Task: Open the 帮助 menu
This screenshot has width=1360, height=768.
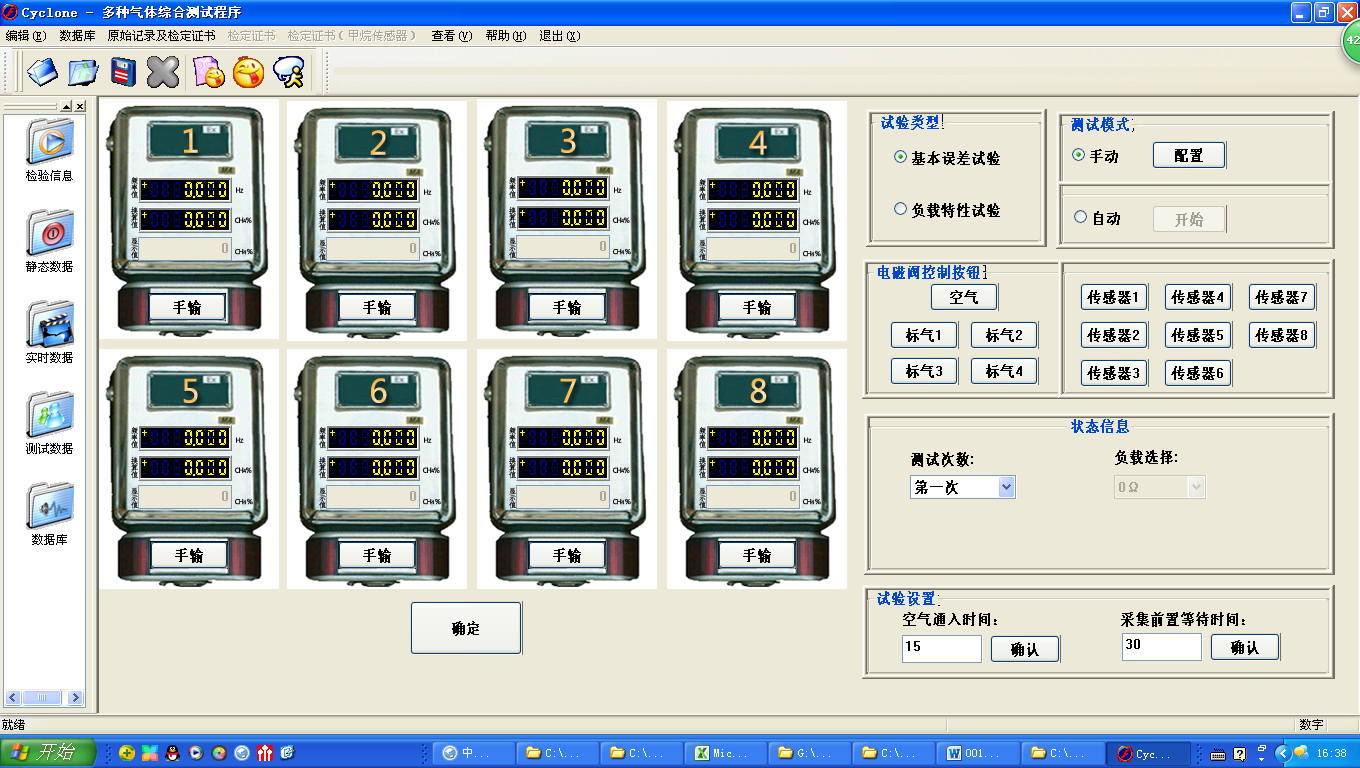Action: pos(505,36)
